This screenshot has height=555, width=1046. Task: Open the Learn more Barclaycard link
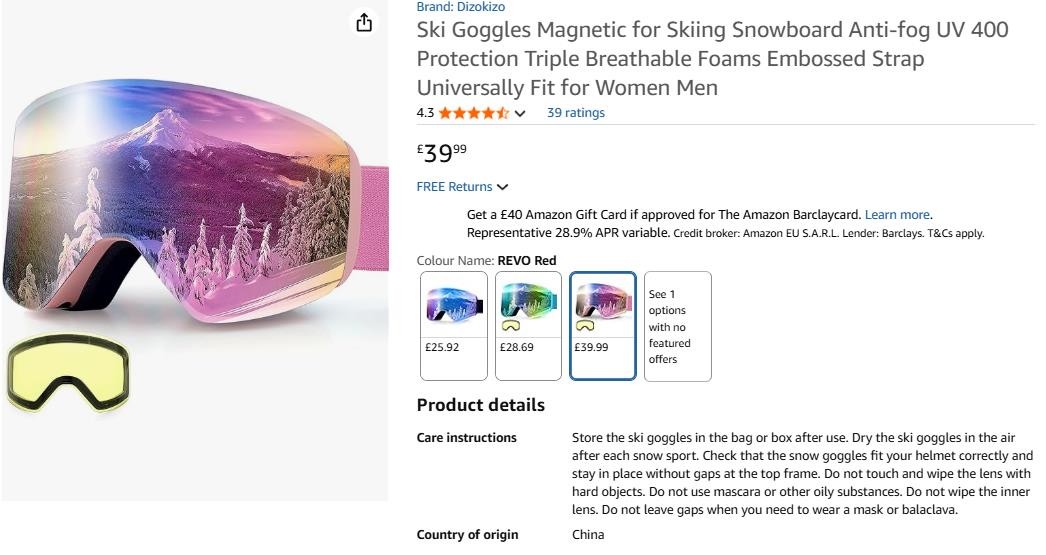[x=897, y=214]
